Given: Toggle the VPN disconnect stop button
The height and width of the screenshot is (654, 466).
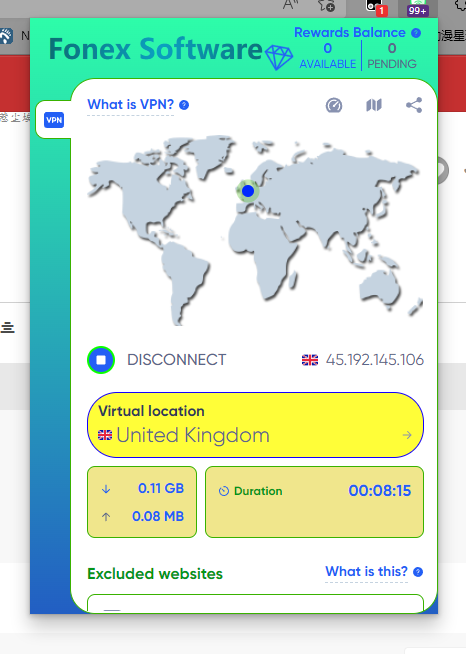Looking at the screenshot, I should (101, 360).
